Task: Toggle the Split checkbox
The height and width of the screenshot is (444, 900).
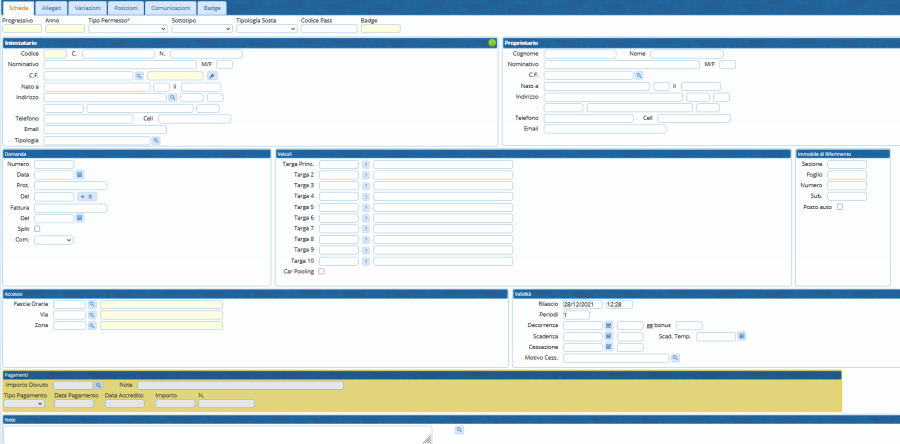Action: [x=38, y=229]
